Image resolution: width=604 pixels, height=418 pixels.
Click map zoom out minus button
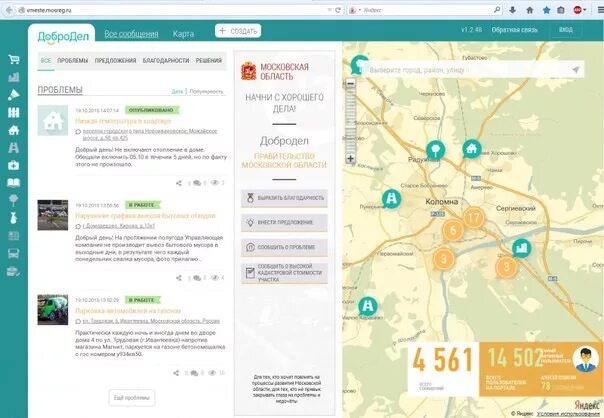(351, 83)
